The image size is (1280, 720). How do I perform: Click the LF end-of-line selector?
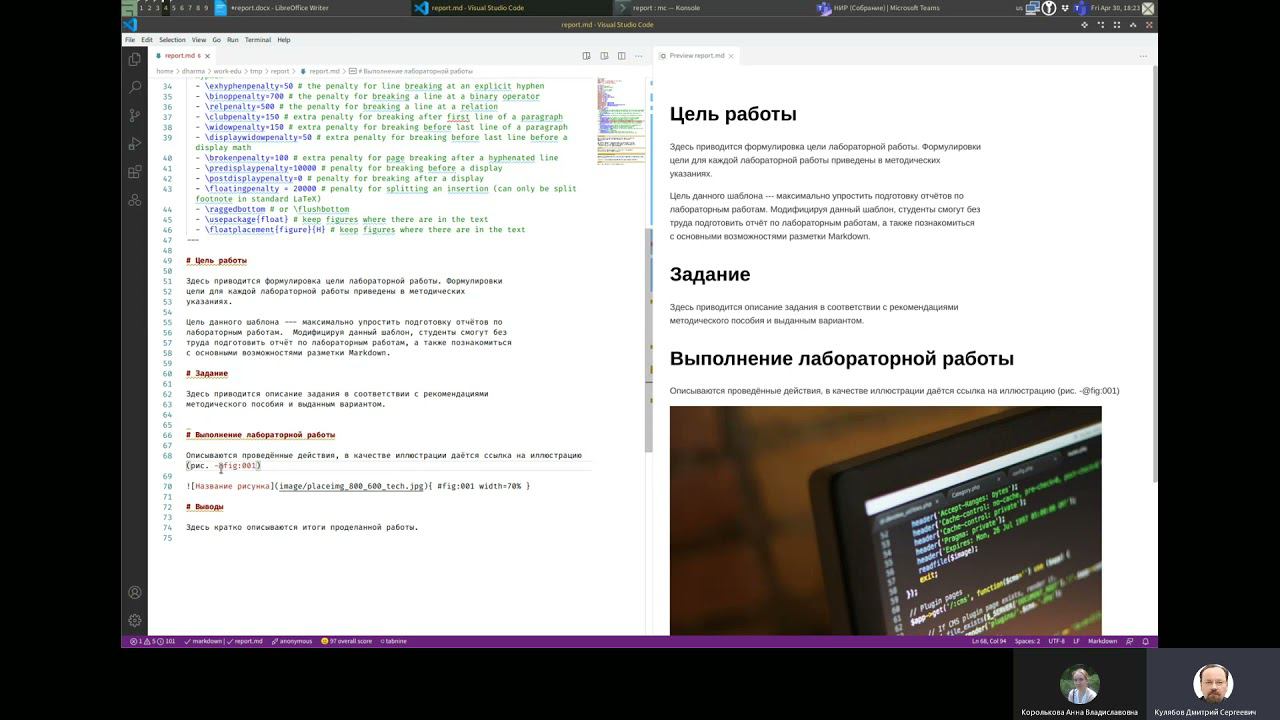click(1076, 641)
